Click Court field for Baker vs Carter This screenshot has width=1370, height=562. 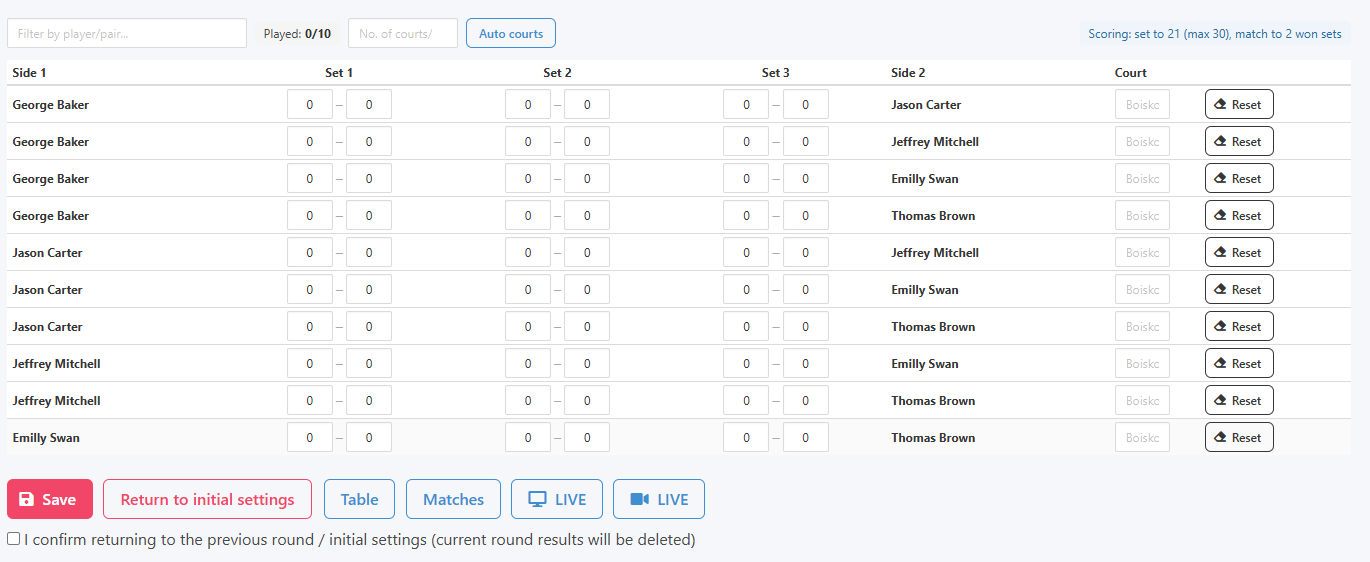(1142, 104)
